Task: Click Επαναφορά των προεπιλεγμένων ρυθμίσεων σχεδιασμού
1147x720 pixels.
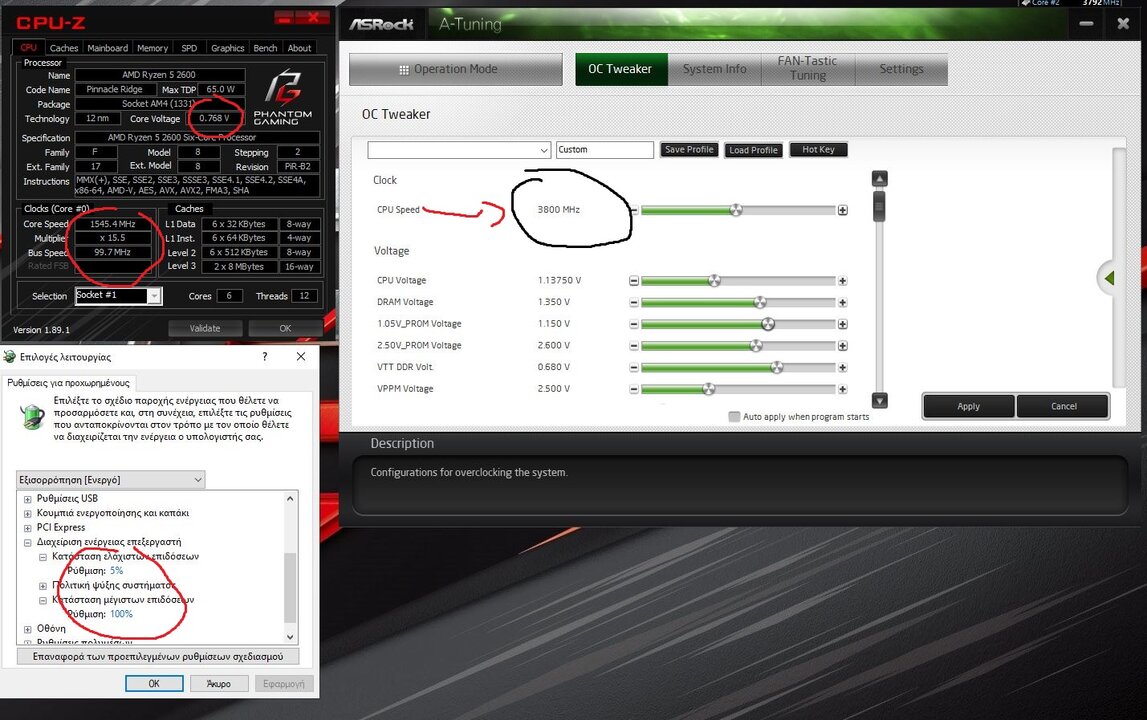Action: 158,656
